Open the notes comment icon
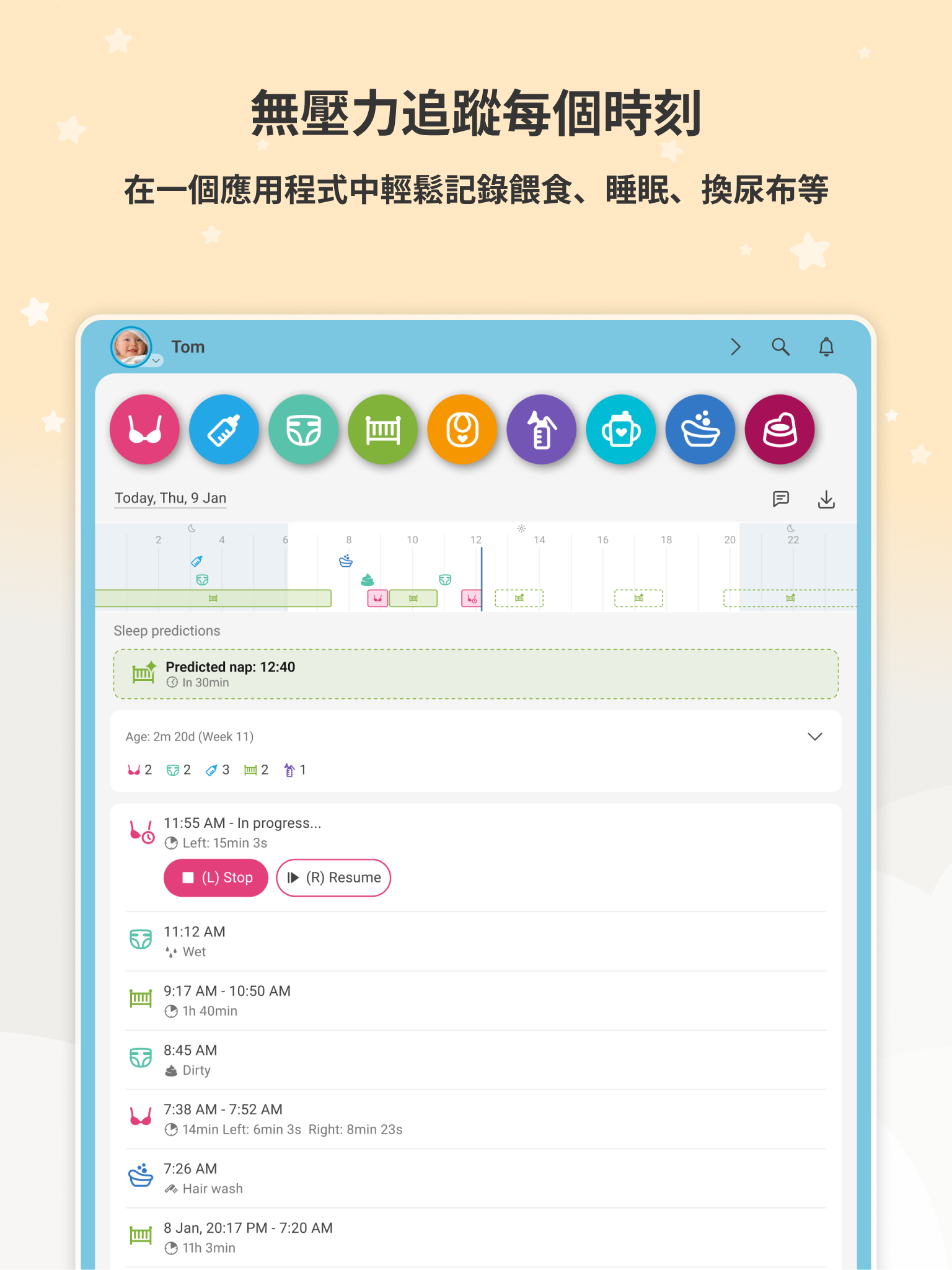This screenshot has height=1270, width=952. point(781,499)
